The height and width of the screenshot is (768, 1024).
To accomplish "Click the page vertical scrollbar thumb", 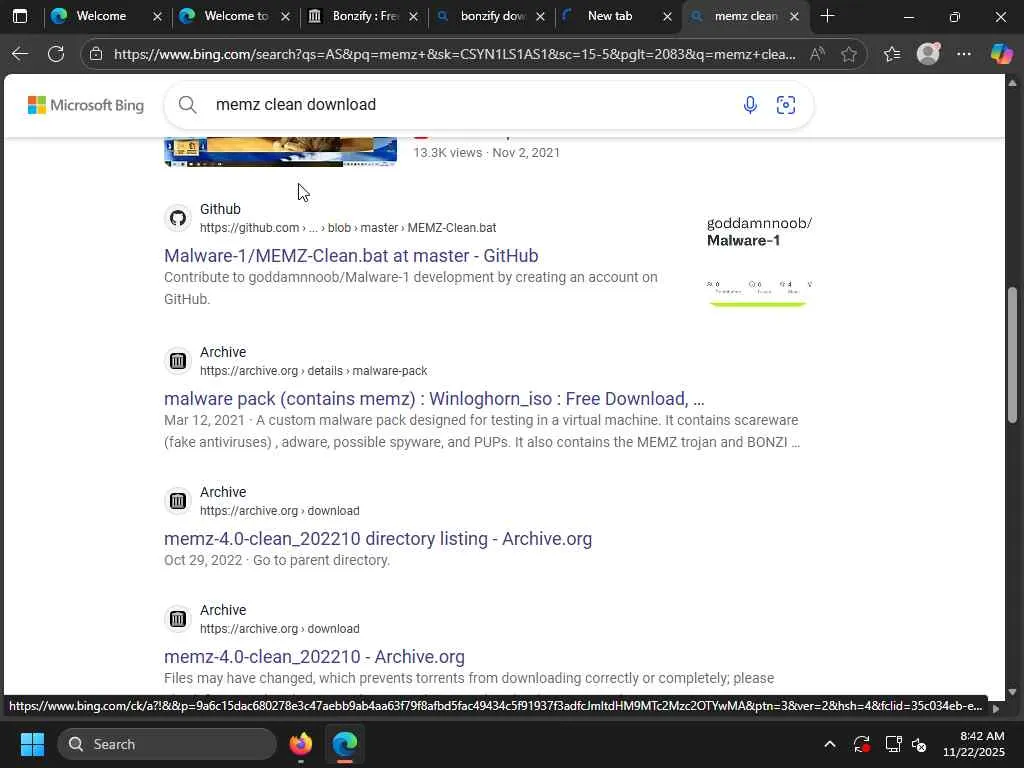I will click(1012, 355).
